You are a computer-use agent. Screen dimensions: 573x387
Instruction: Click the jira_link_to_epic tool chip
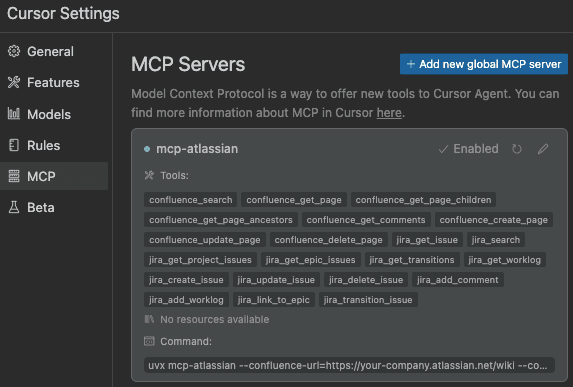(273, 300)
